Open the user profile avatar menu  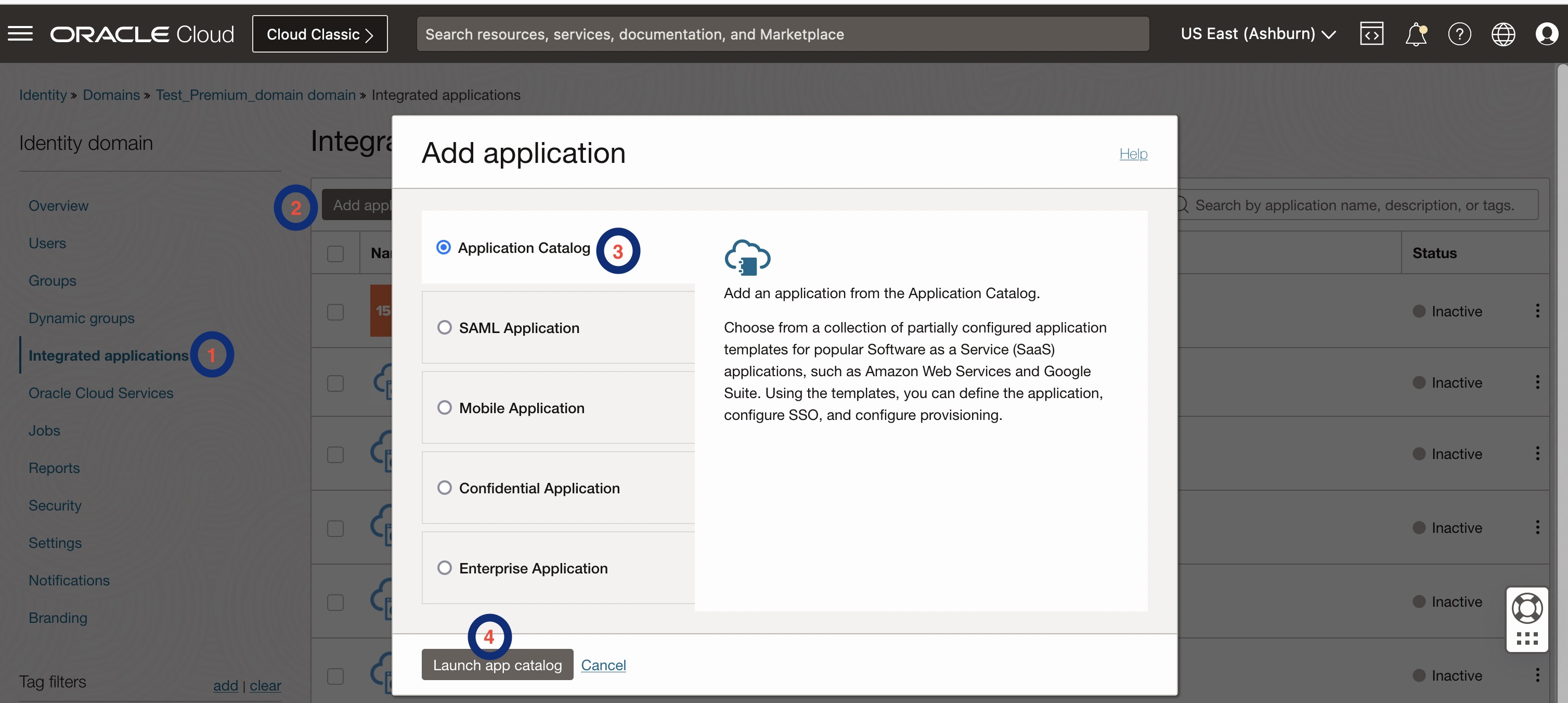click(1546, 34)
